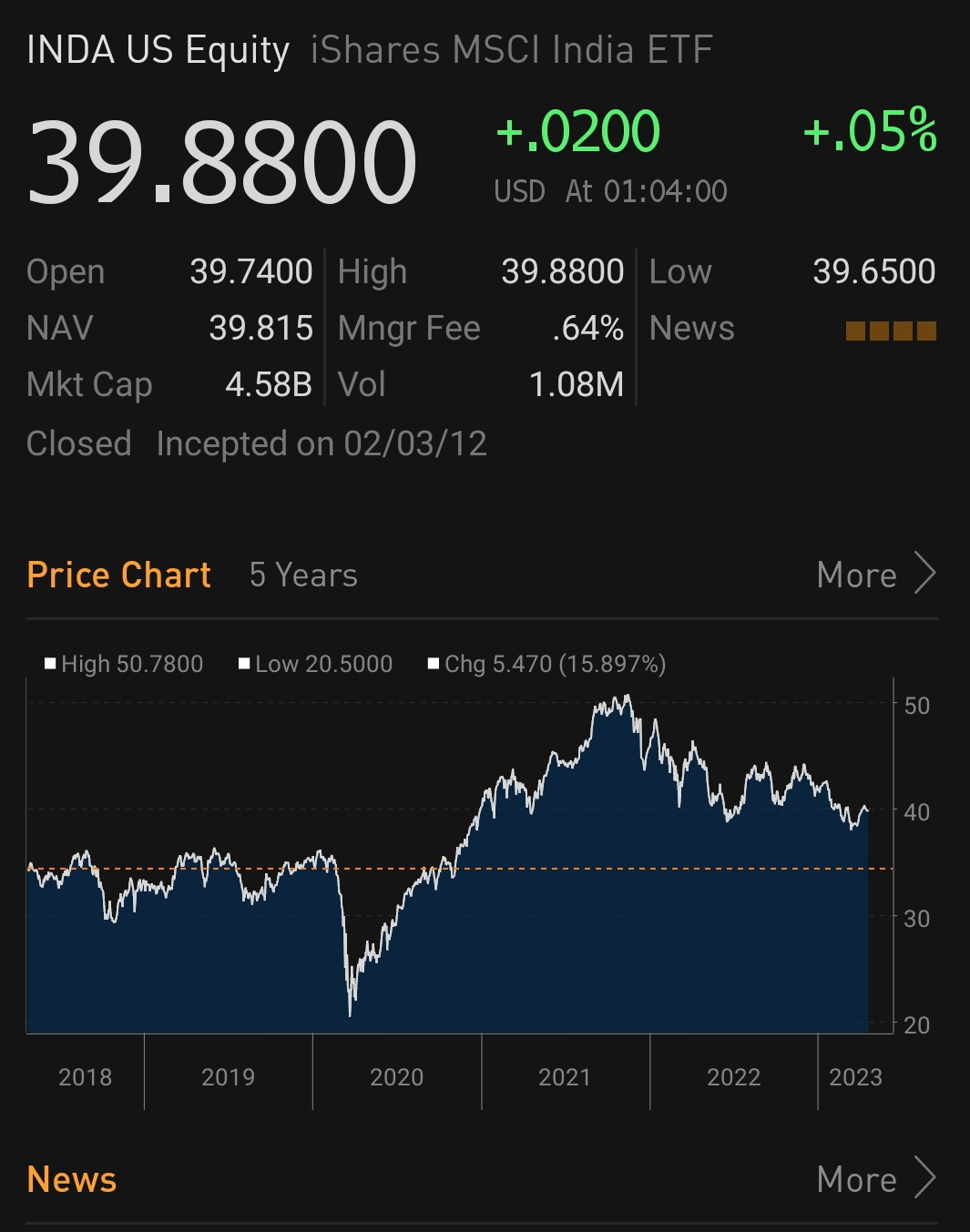Open the Price Chart section heading
The height and width of the screenshot is (1232, 970).
[x=118, y=575]
